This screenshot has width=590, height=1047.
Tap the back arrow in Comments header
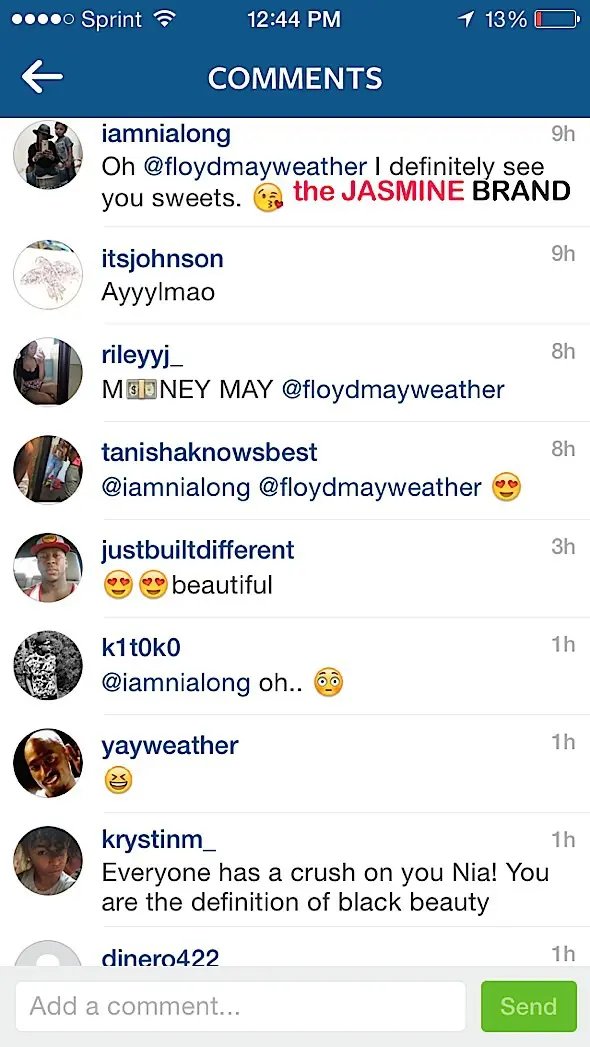42,77
